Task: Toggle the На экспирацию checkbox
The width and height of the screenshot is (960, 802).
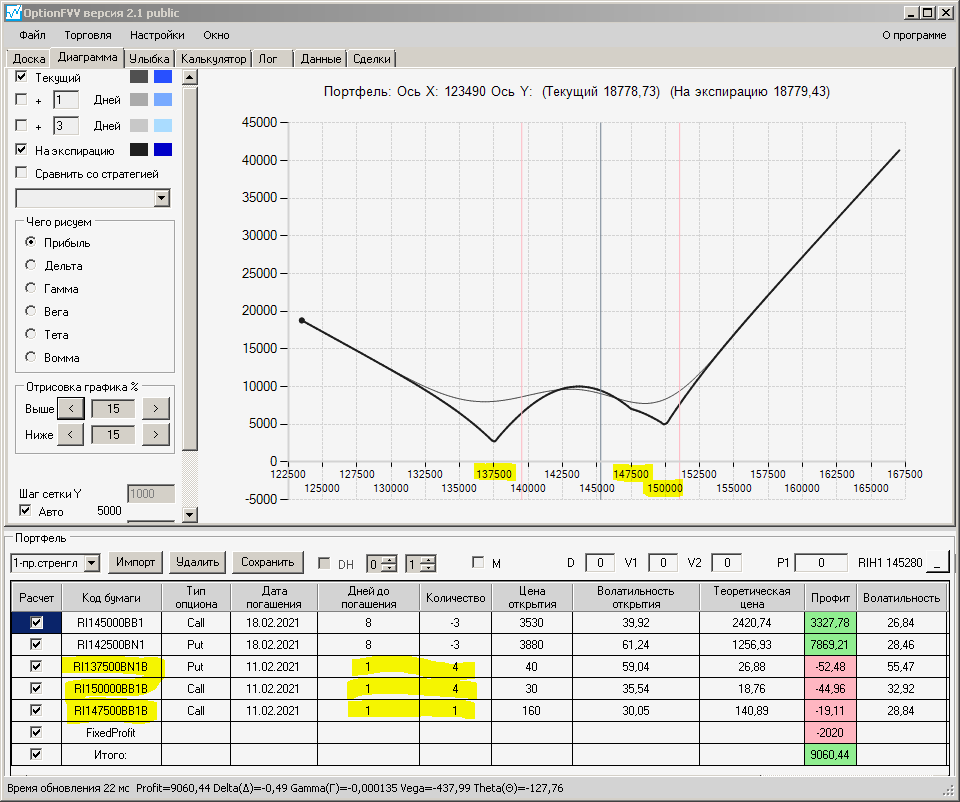Action: tap(21, 149)
